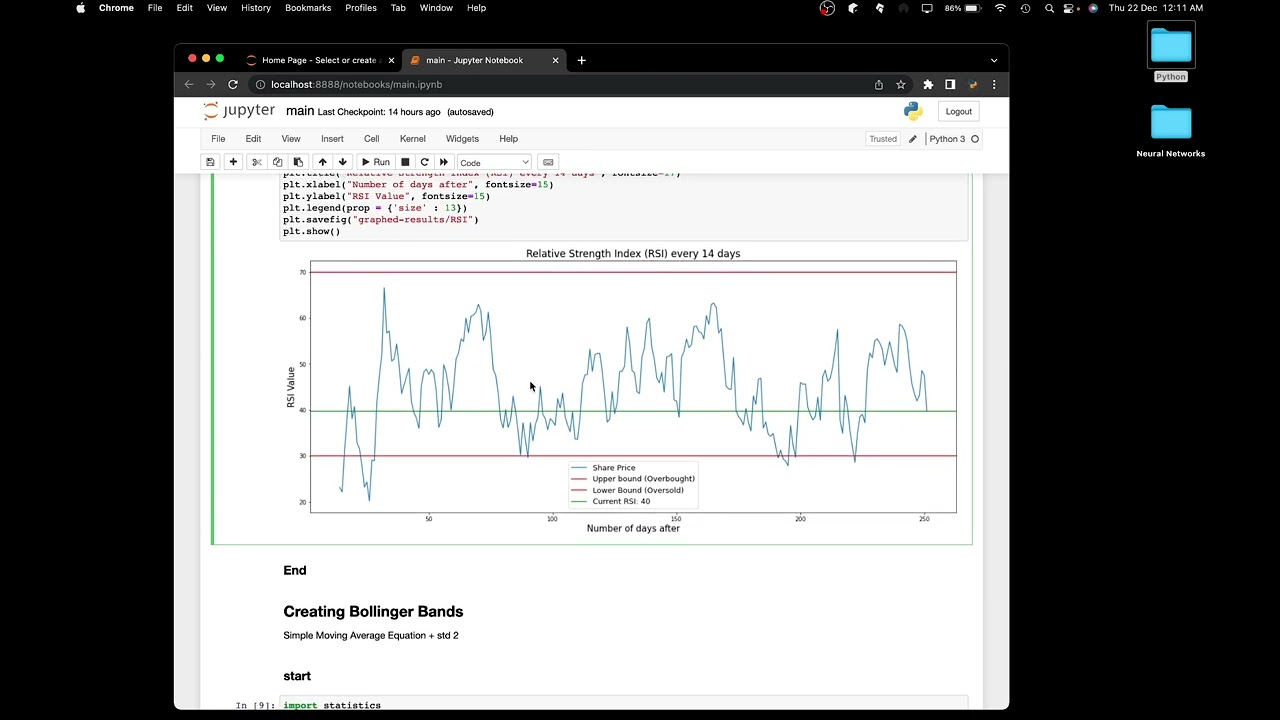
Task: Click the RSI plot output image
Action: click(x=622, y=390)
